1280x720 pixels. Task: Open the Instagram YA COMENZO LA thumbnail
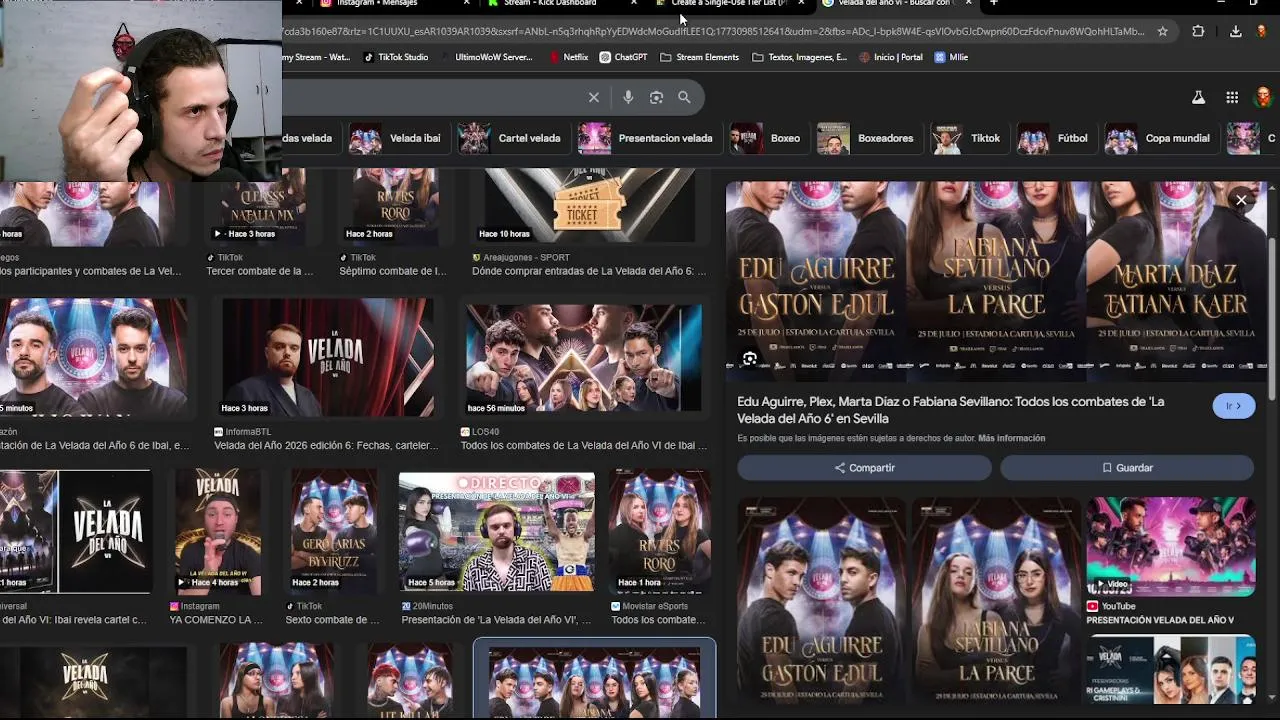click(217, 531)
